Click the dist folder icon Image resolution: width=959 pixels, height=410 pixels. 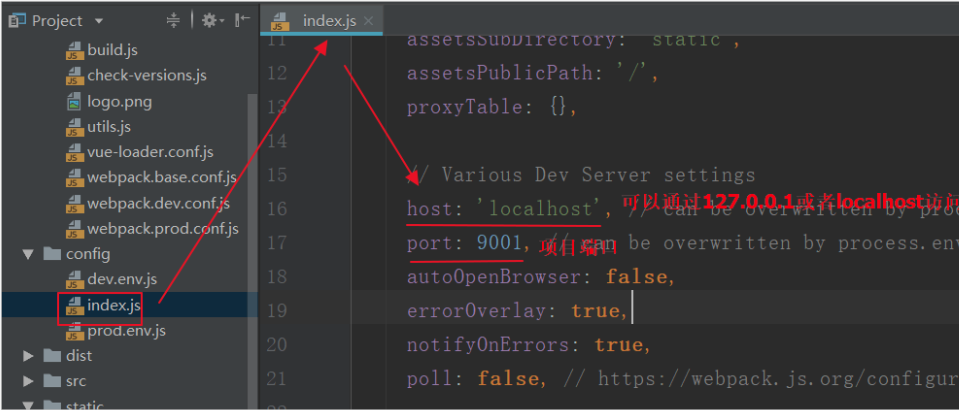tap(53, 356)
